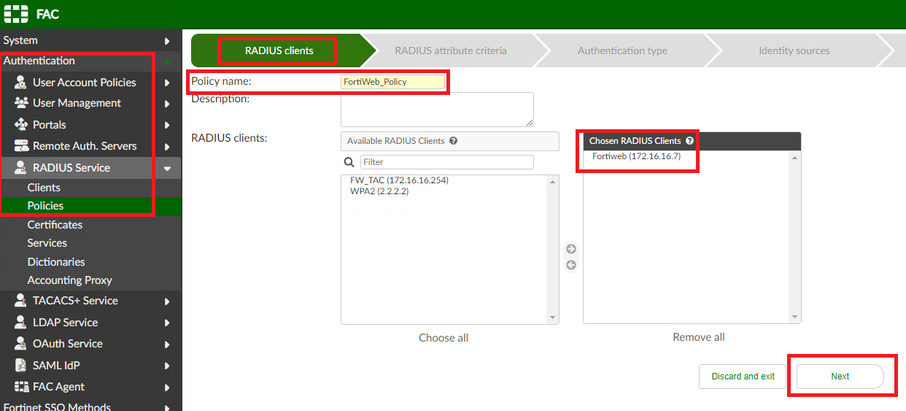Select WPA2 (2.2.2.2) client
Image resolution: width=906 pixels, height=411 pixels.
click(379, 192)
